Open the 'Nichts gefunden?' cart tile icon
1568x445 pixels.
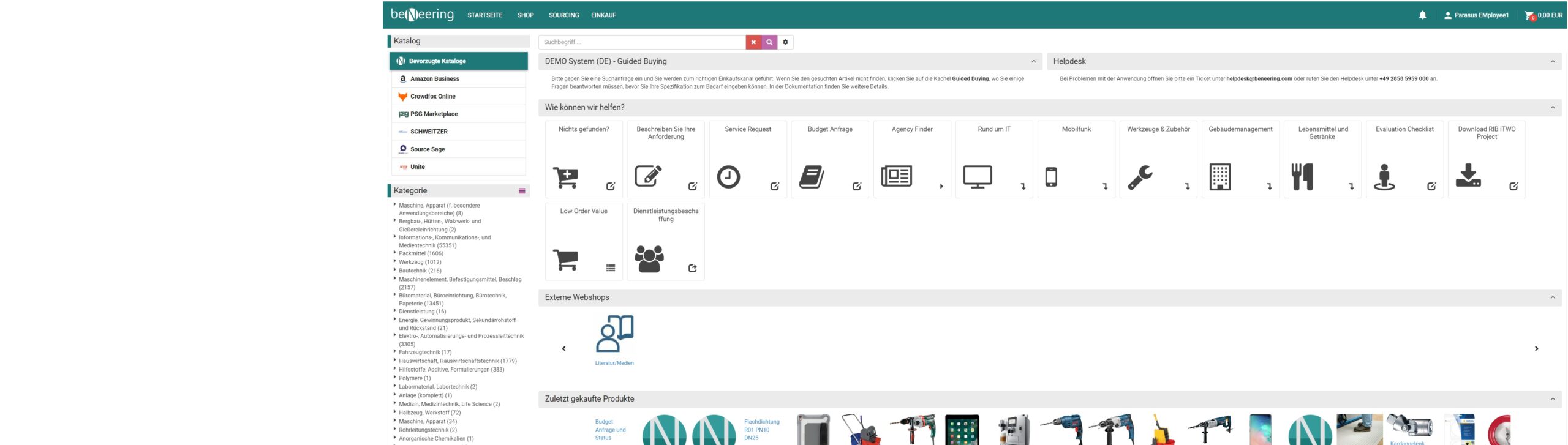(x=565, y=177)
